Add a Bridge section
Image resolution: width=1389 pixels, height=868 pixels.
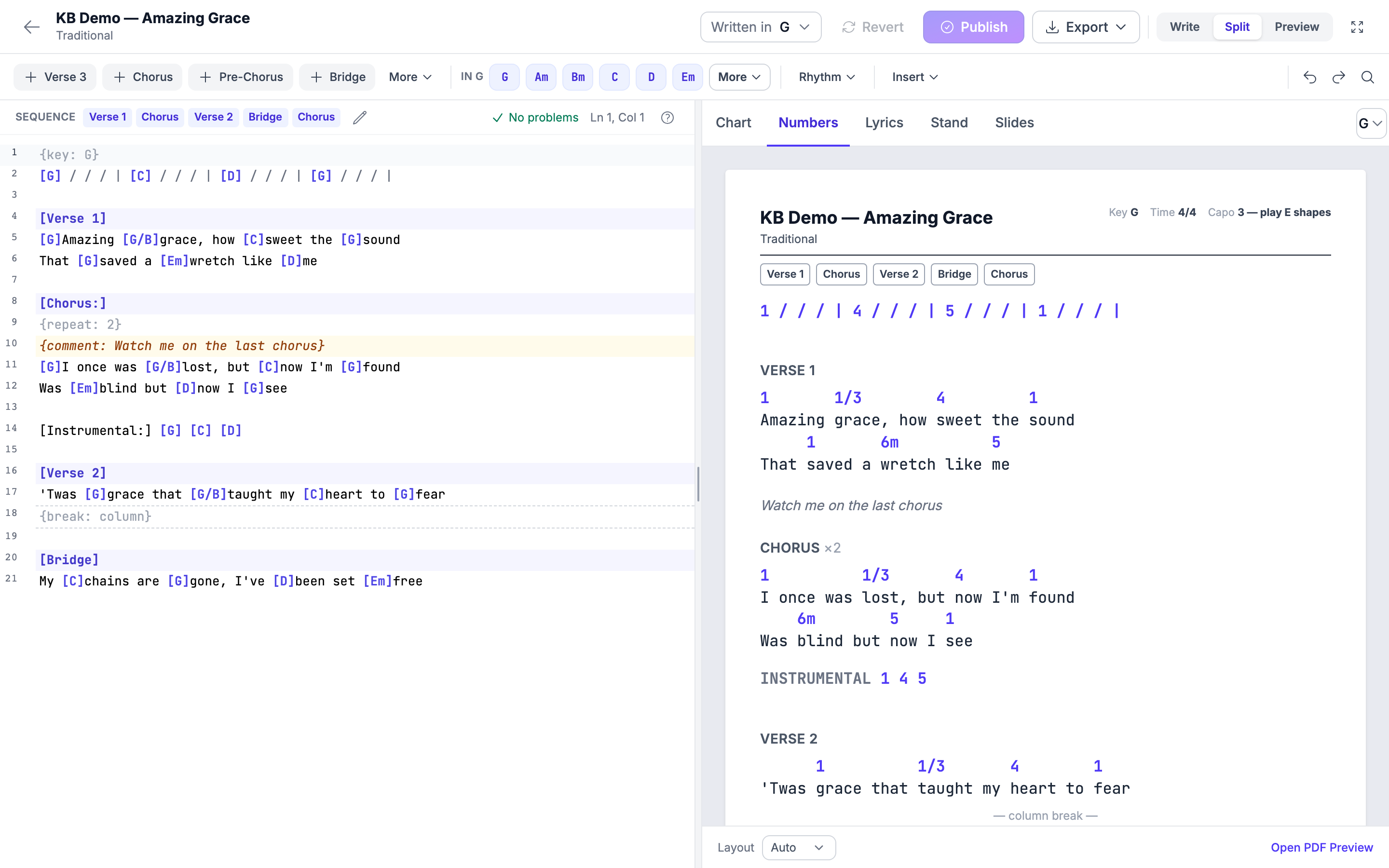pos(337,77)
